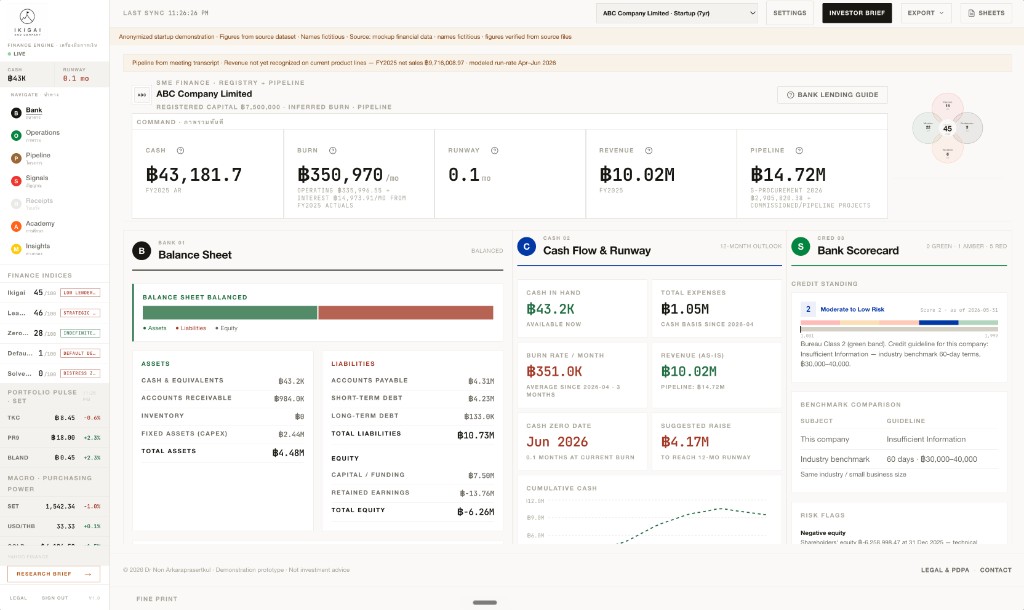Viewport: 1024px width, 610px height.
Task: Open the Bank Lending Guide
Action: (832, 95)
